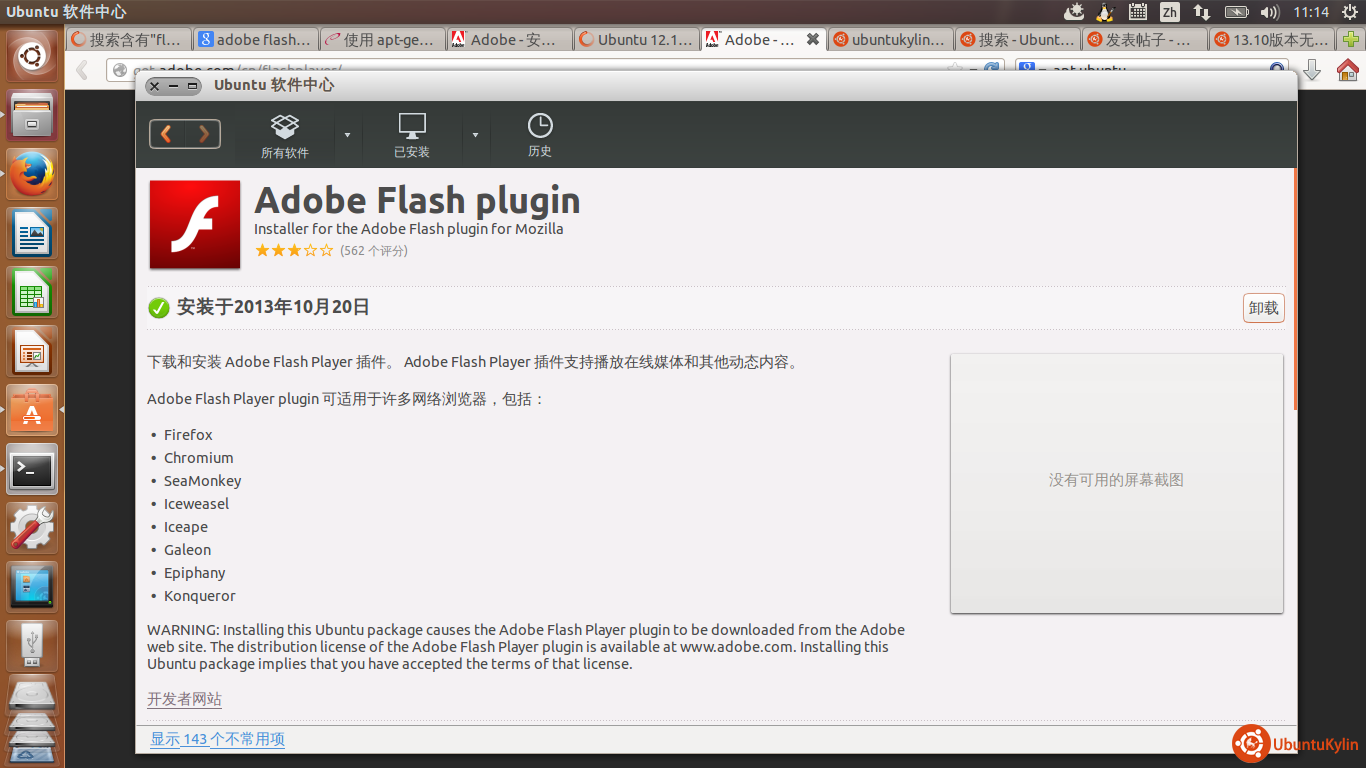
Task: Go forward using the right arrow button
Action: [203, 134]
